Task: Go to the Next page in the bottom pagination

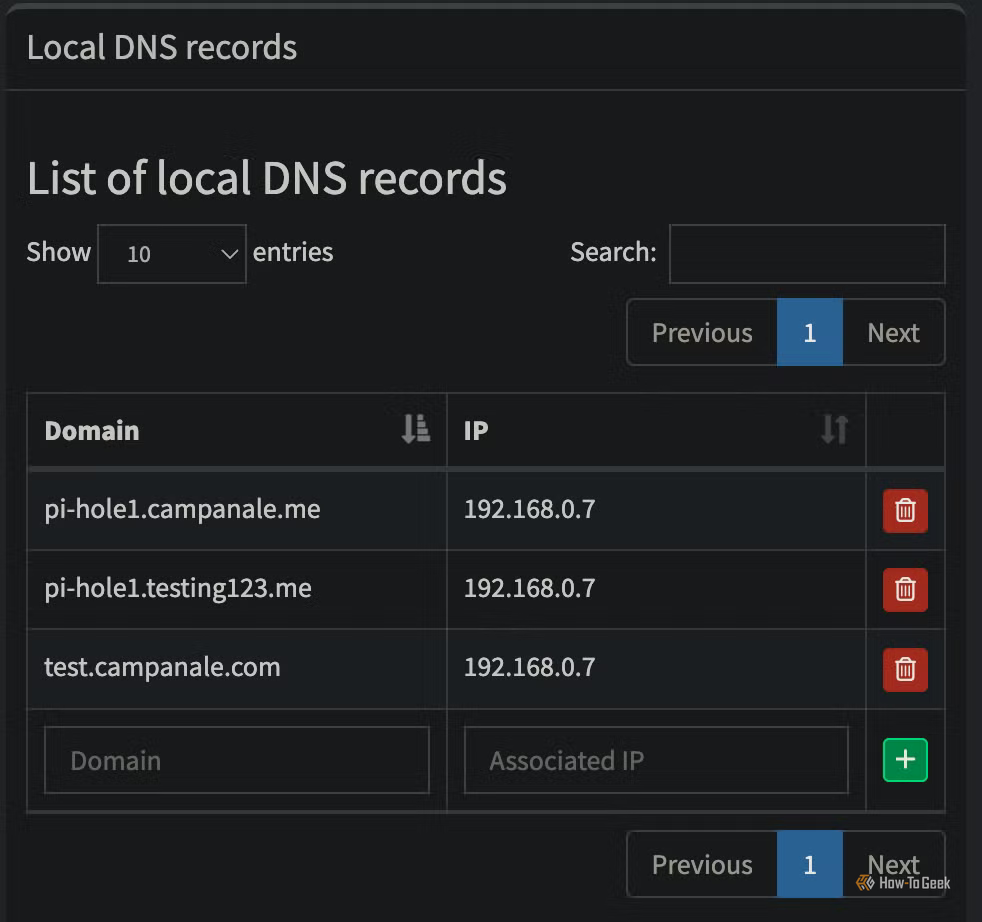Action: pos(894,864)
